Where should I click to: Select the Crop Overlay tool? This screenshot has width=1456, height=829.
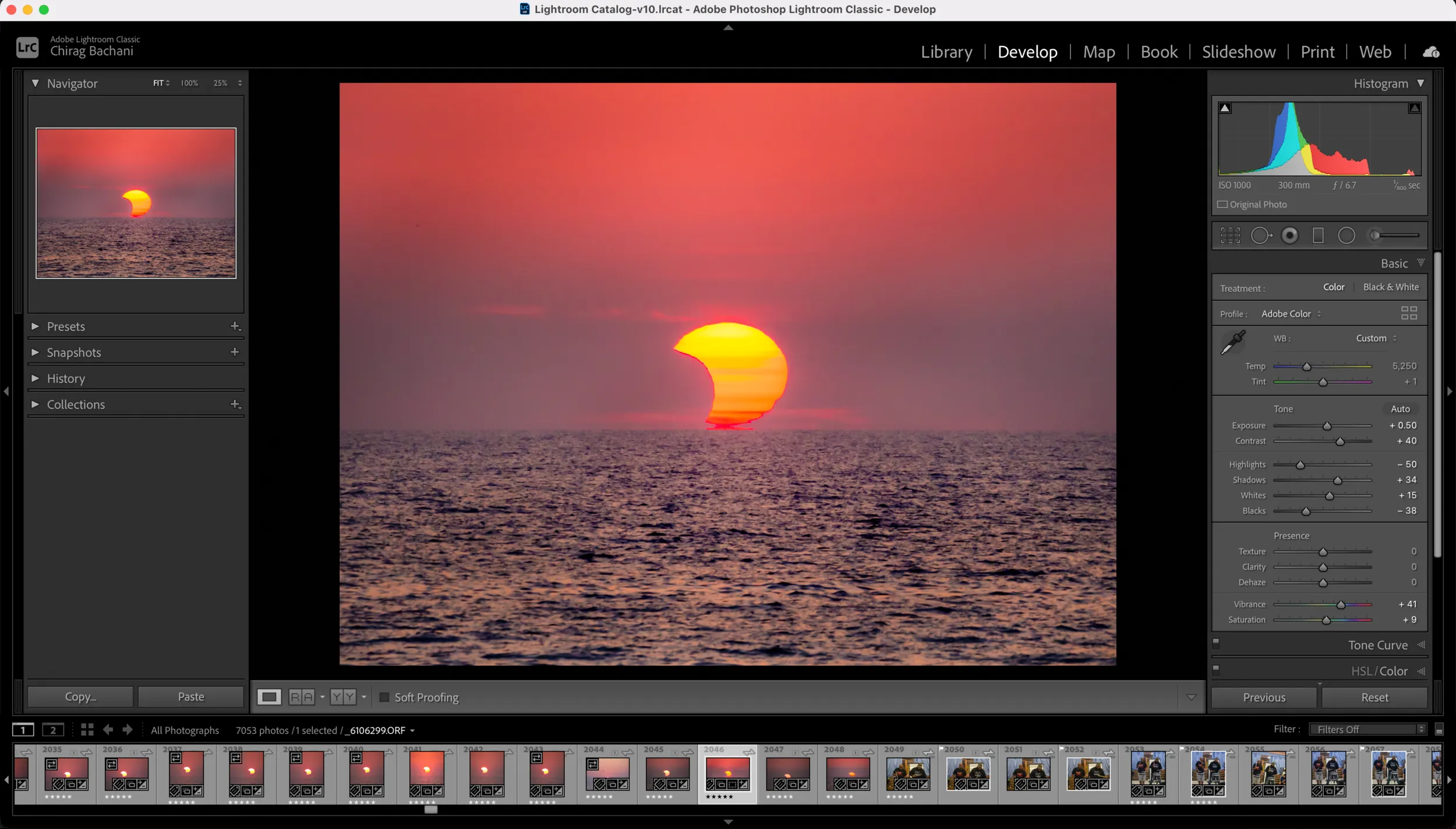click(x=1230, y=235)
